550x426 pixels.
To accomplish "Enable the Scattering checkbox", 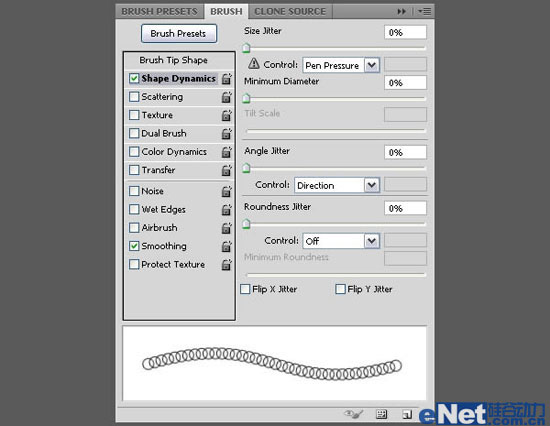I will pos(134,96).
